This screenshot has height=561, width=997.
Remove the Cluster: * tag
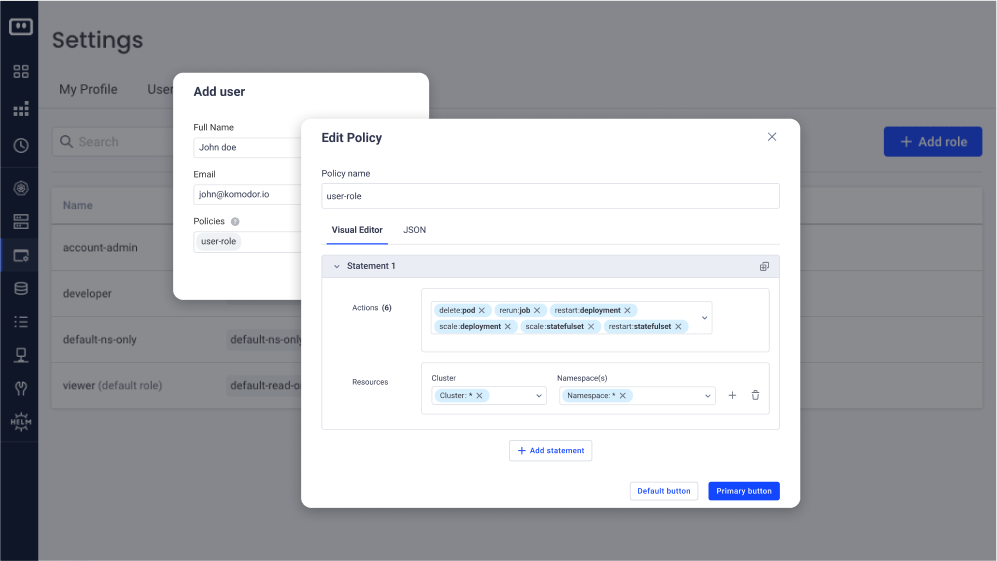479,396
